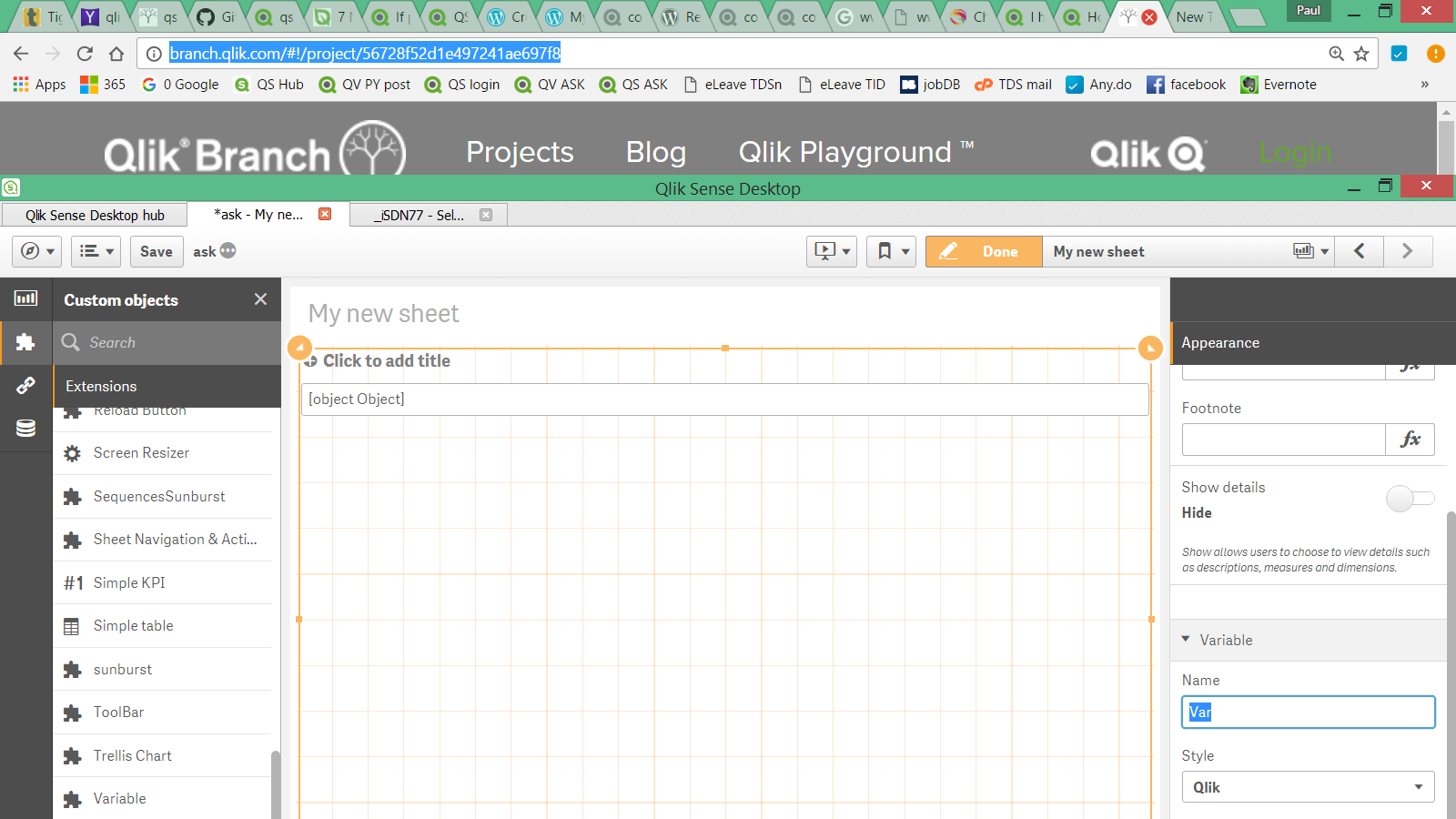This screenshot has height=819, width=1456.
Task: Select the Simple table extension
Action: (162, 626)
